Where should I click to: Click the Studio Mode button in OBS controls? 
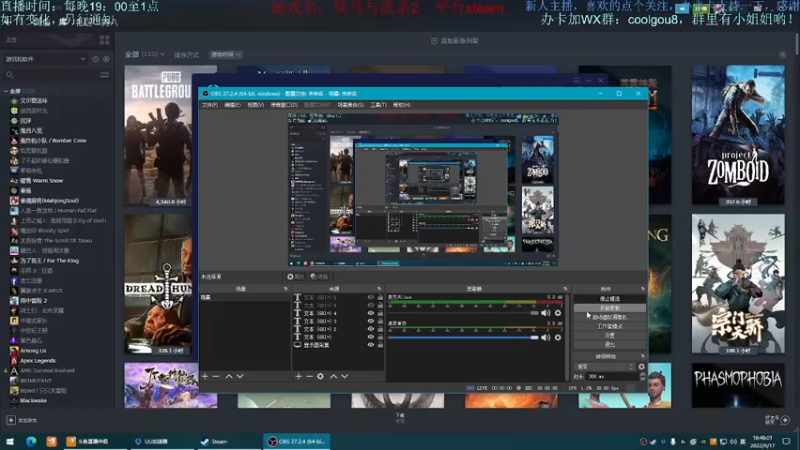[610, 326]
